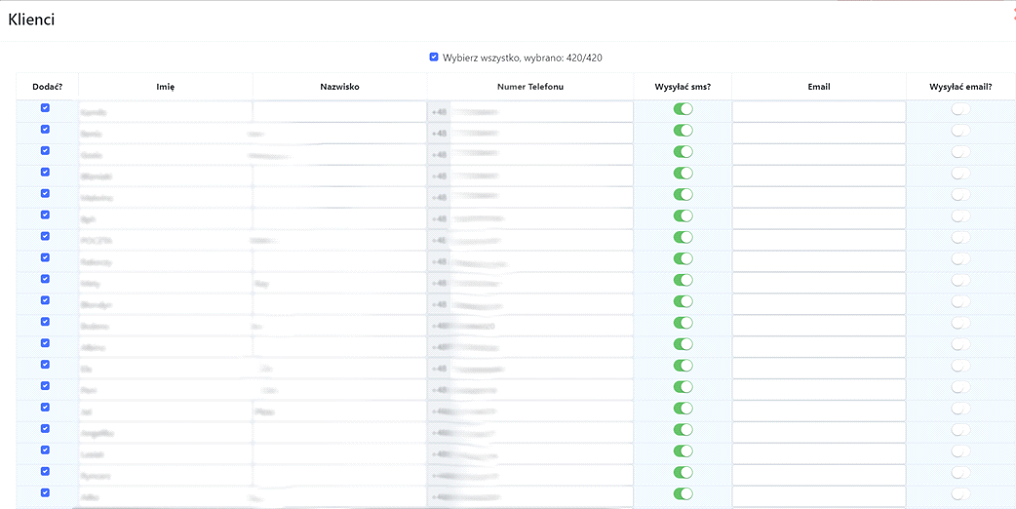The width and height of the screenshot is (1016, 509).
Task: Focus the Email input field in the fourth row
Action: click(818, 176)
